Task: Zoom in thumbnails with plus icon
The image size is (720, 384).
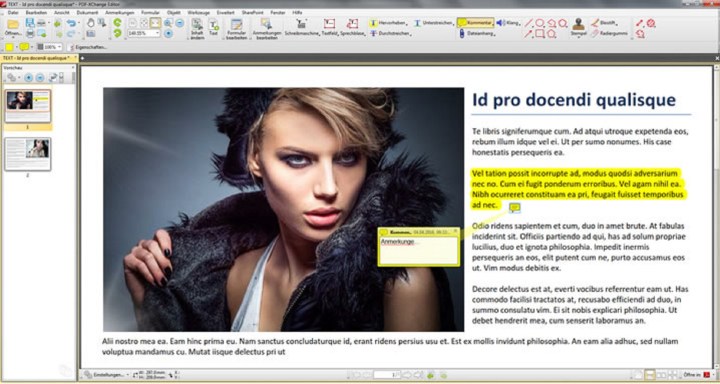Action: click(x=28, y=78)
